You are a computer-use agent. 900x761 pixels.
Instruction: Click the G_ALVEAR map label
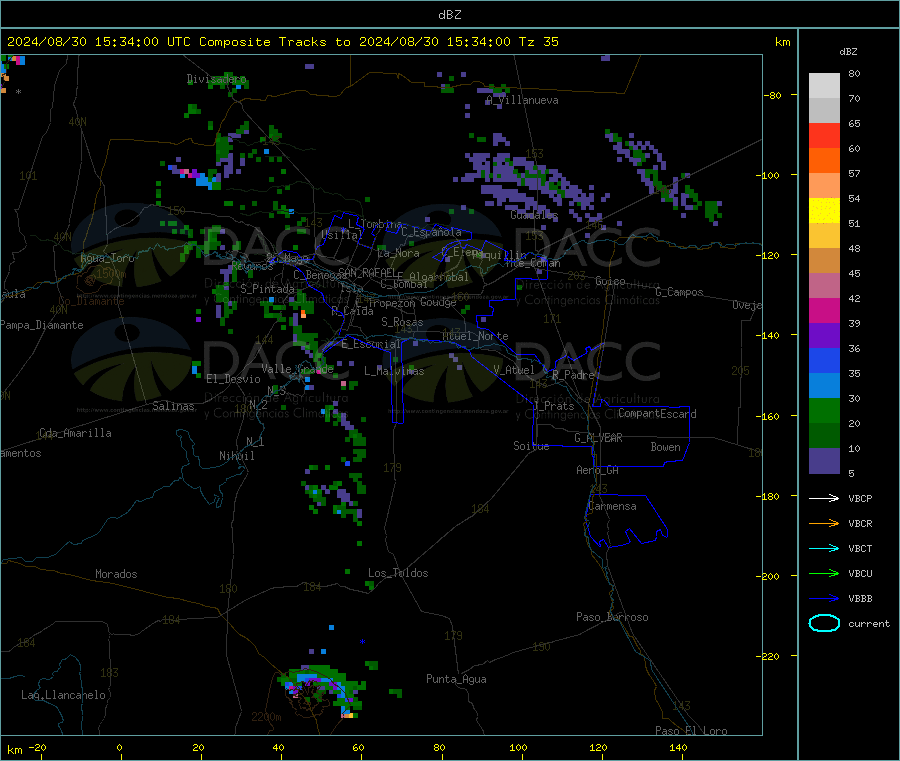[x=598, y=438]
